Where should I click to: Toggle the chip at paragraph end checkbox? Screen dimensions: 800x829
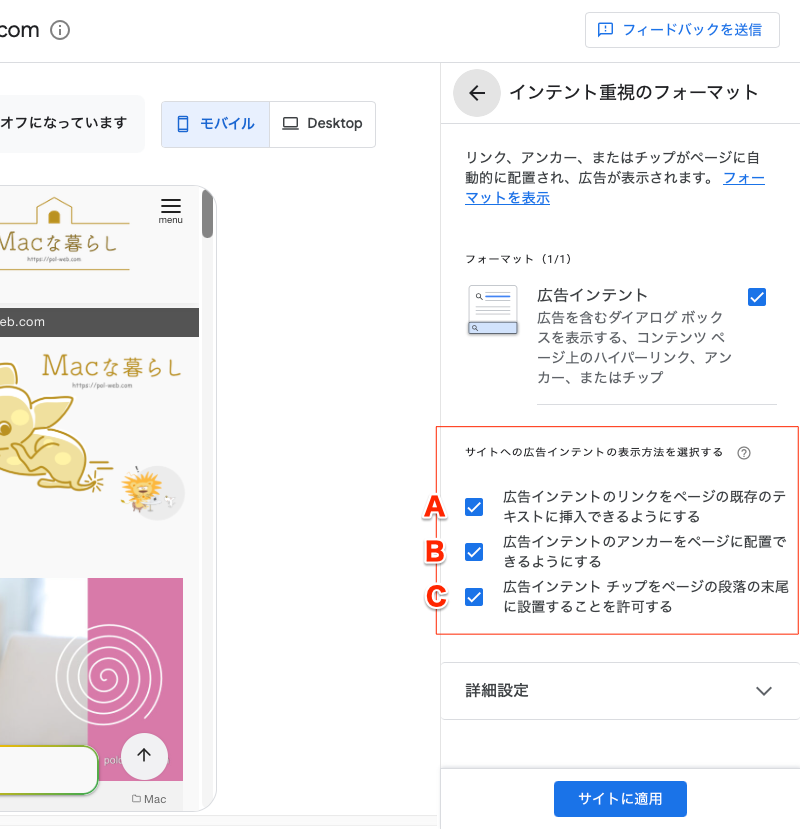coord(474,597)
